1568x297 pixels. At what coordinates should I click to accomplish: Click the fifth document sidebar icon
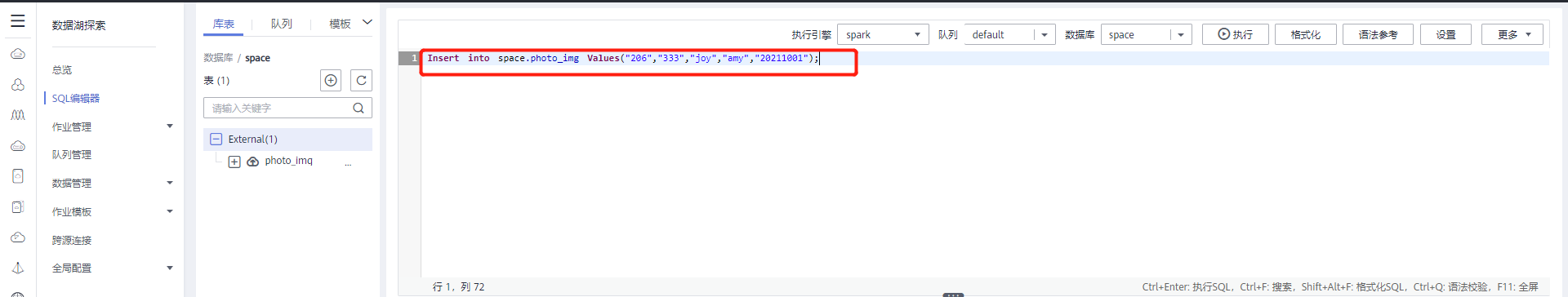[x=18, y=176]
